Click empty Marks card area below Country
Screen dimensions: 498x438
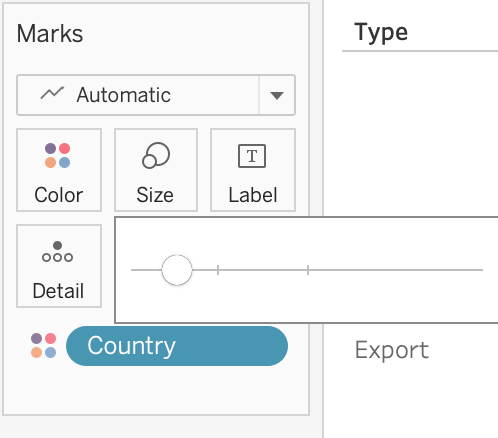click(x=156, y=390)
